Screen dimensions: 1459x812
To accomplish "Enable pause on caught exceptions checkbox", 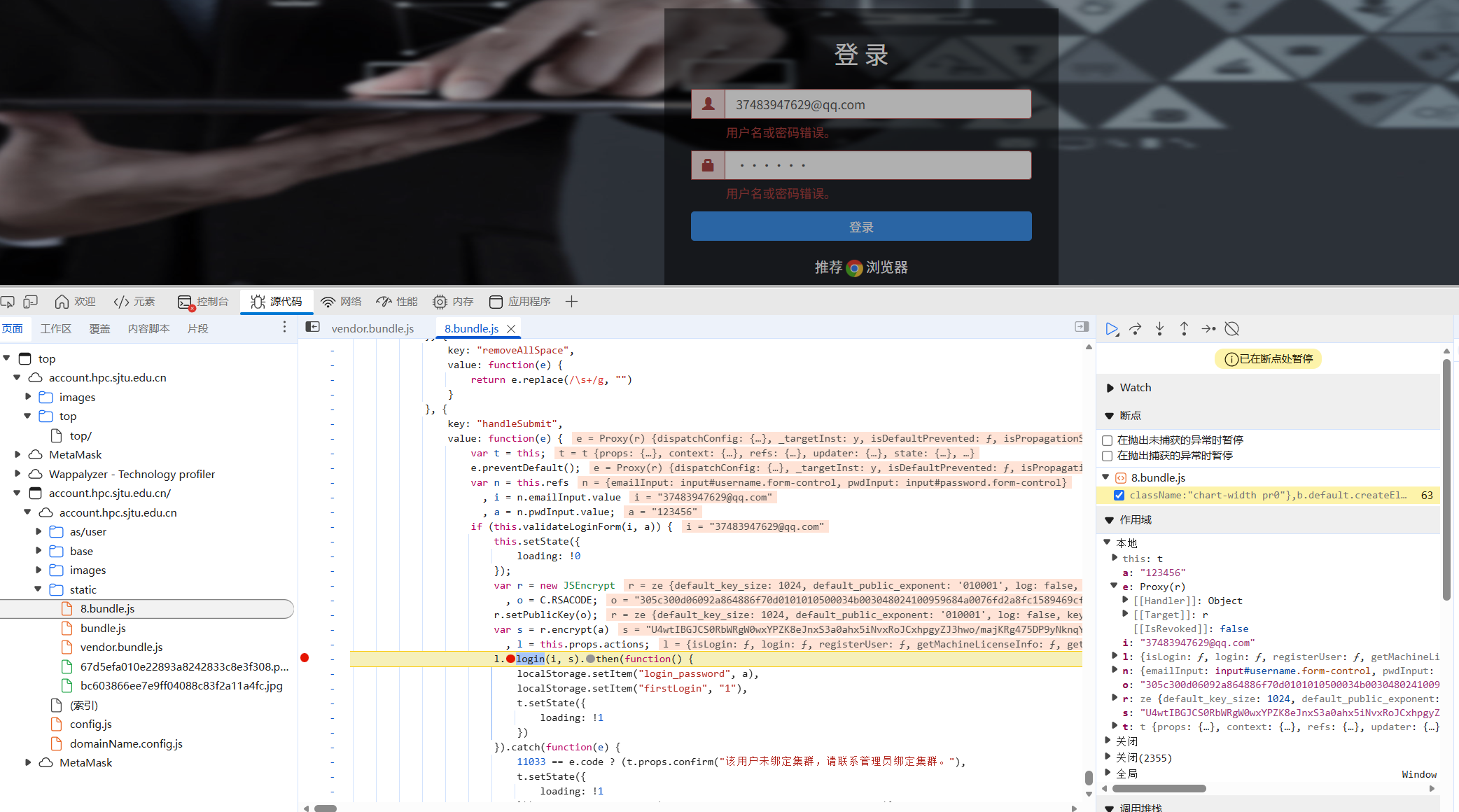I will click(1108, 456).
